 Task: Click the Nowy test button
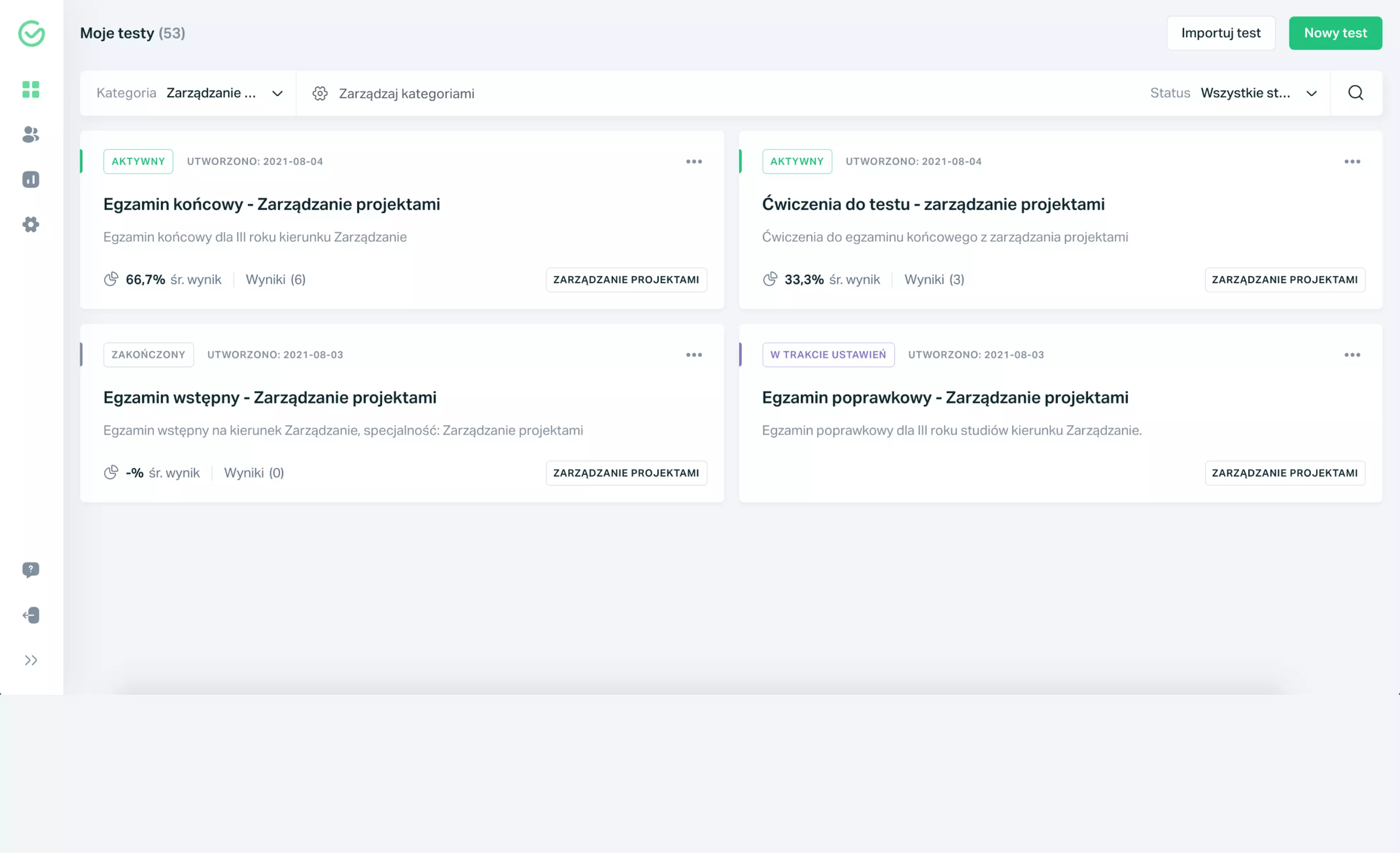(x=1335, y=33)
